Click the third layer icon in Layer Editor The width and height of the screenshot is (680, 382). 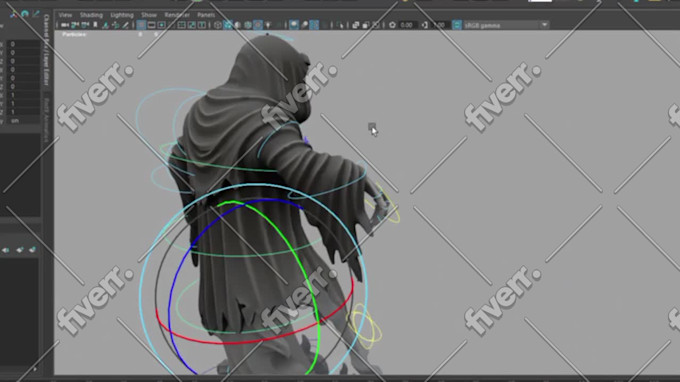pyautogui.click(x=33, y=250)
